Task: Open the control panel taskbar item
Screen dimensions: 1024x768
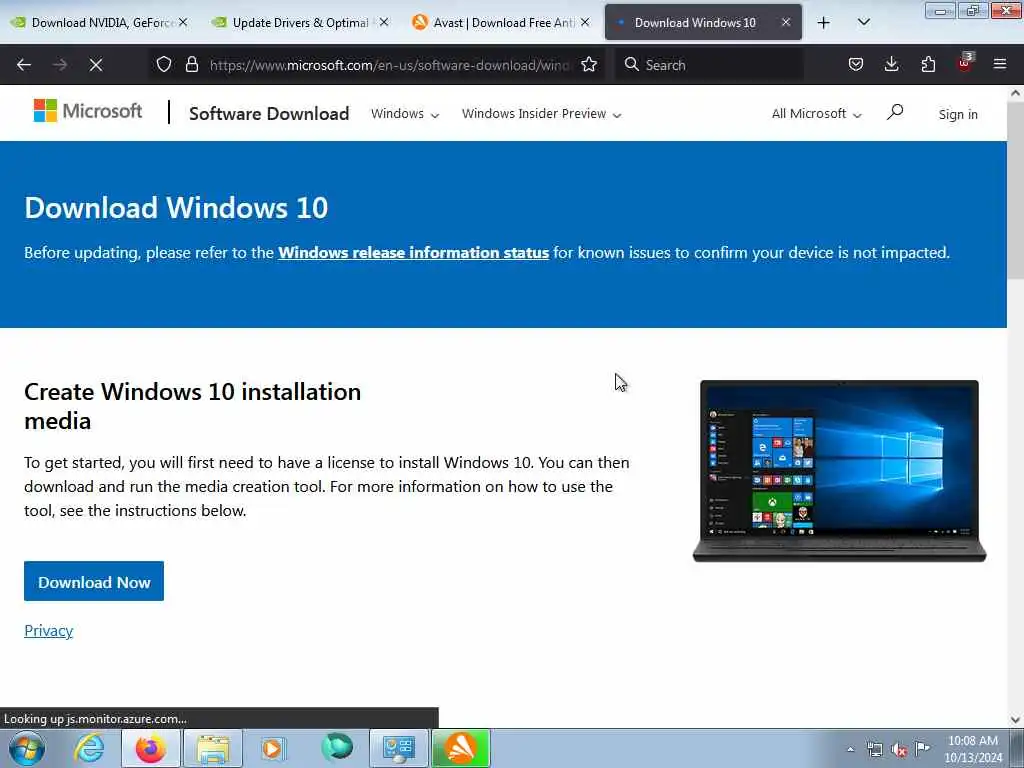Action: (398, 748)
